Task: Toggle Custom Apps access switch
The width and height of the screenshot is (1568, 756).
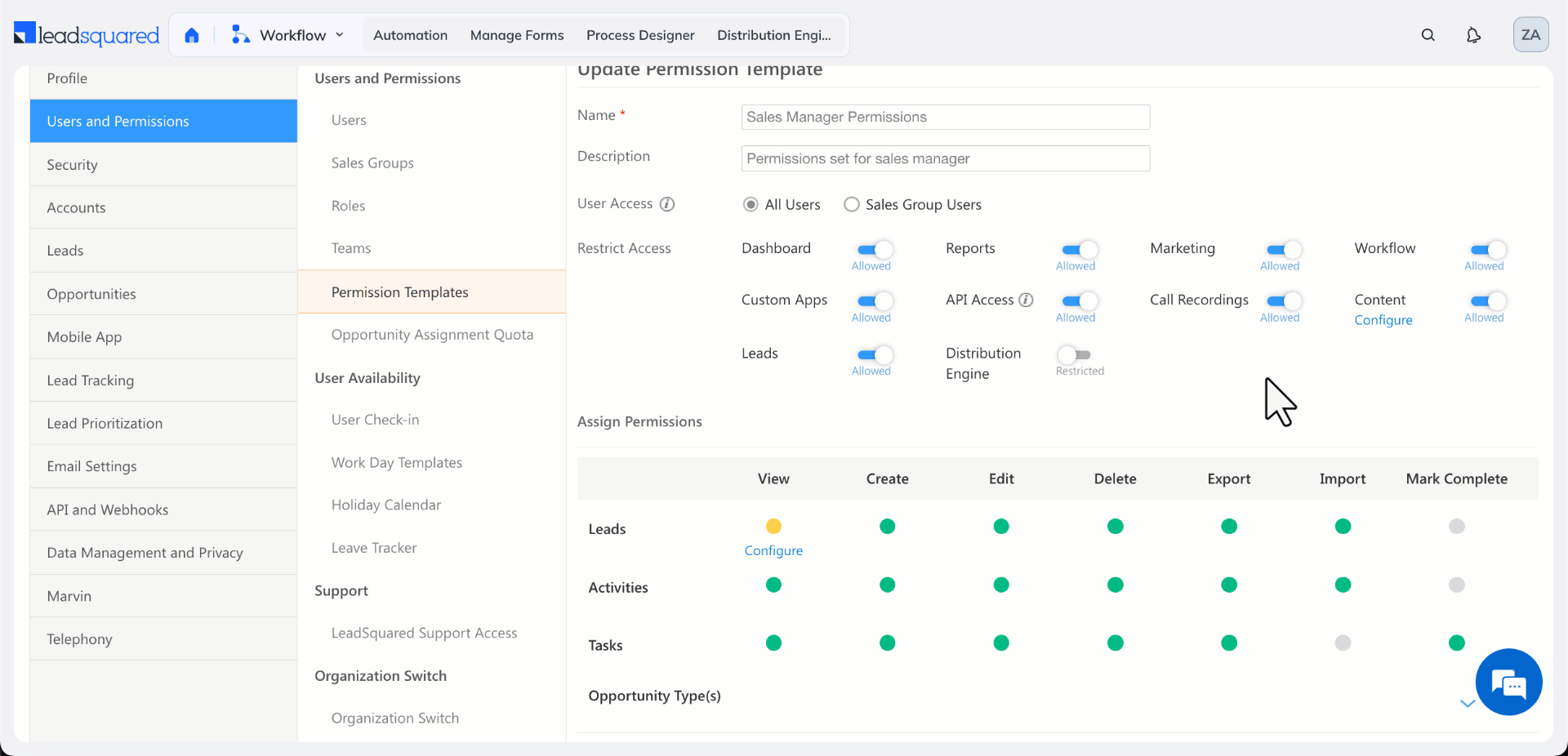Action: click(x=875, y=301)
